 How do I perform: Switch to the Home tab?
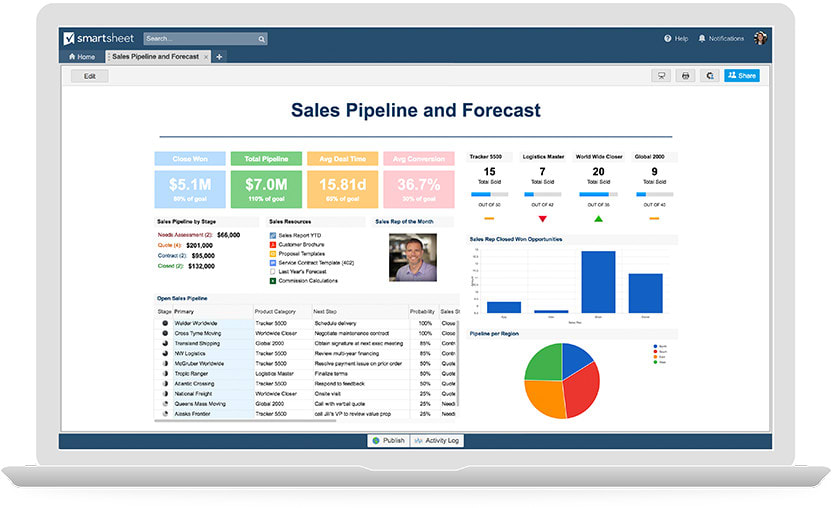[x=82, y=57]
